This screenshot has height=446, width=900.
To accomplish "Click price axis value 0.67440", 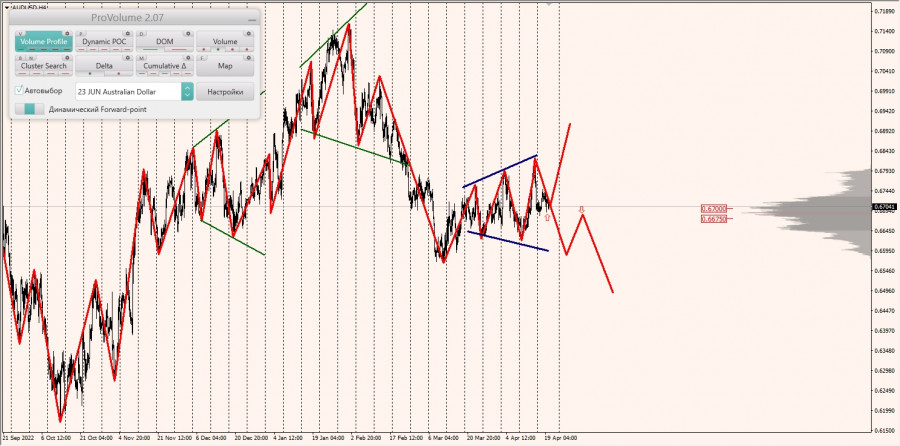I will tap(885, 191).
